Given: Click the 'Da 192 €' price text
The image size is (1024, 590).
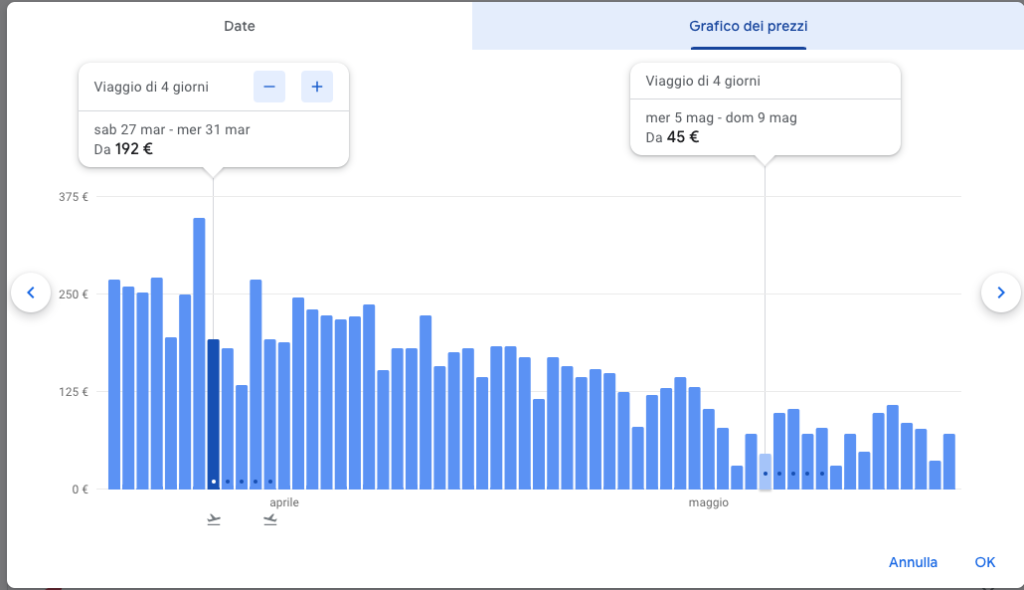Looking at the screenshot, I should pyautogui.click(x=123, y=149).
